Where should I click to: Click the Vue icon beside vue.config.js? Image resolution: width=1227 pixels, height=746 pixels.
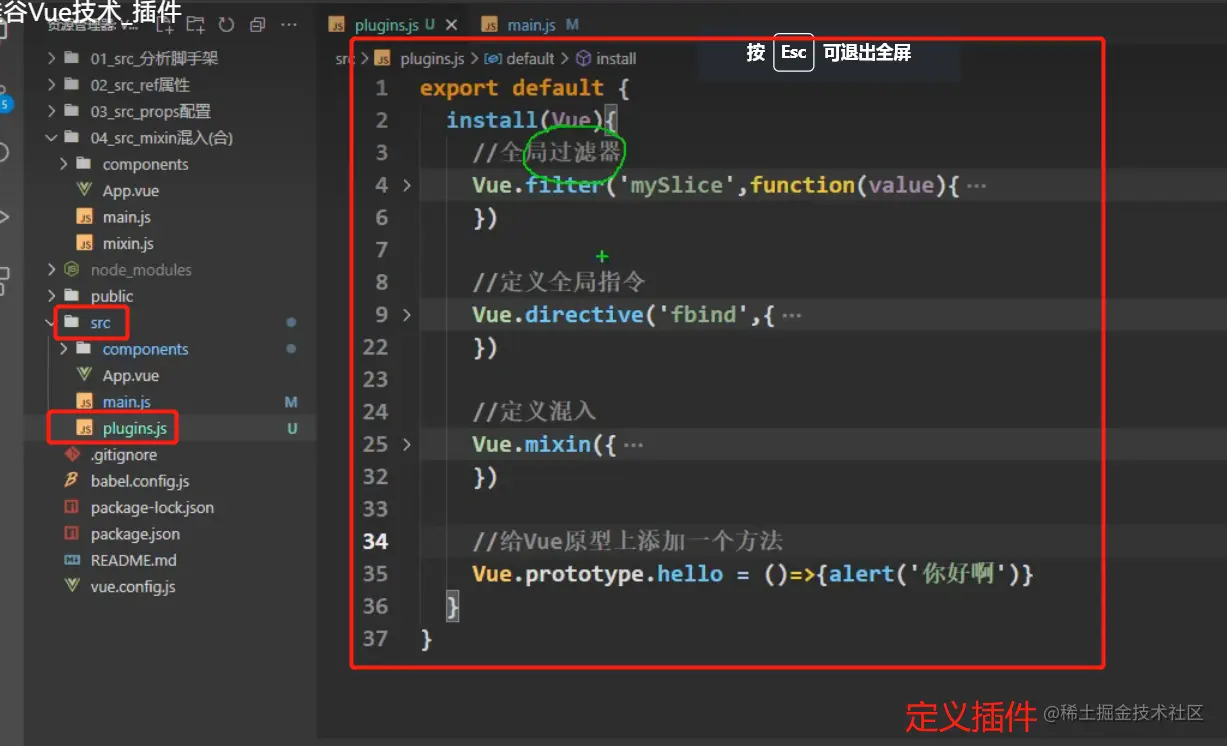[71, 587]
